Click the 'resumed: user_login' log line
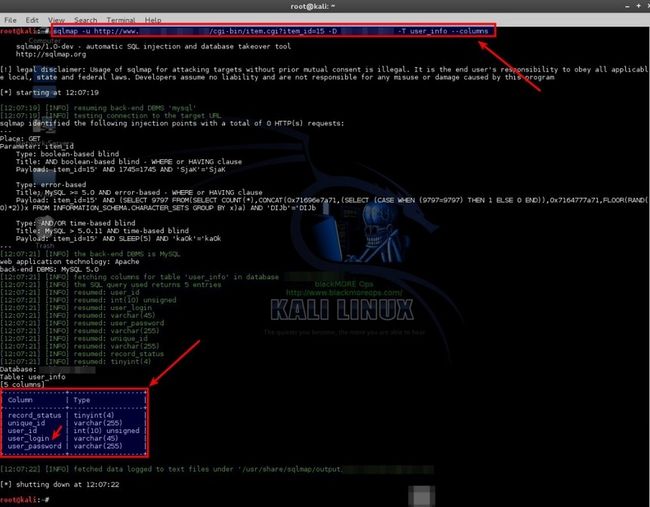This screenshot has width=650, height=507. point(76,308)
